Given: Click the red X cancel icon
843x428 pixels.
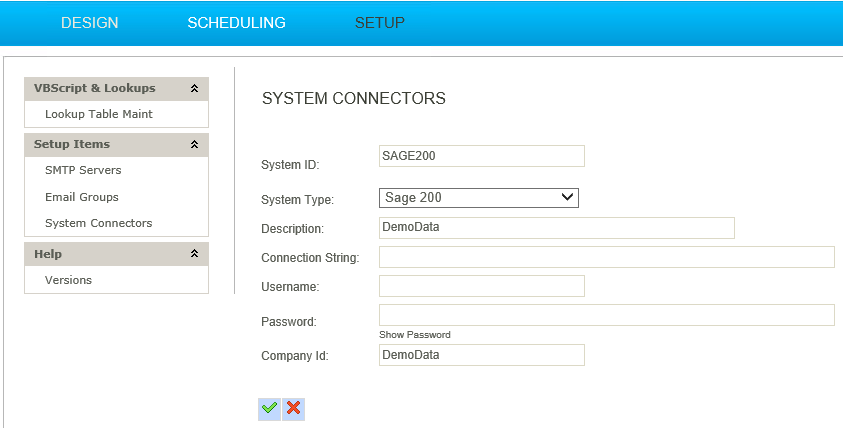Looking at the screenshot, I should click(x=294, y=409).
